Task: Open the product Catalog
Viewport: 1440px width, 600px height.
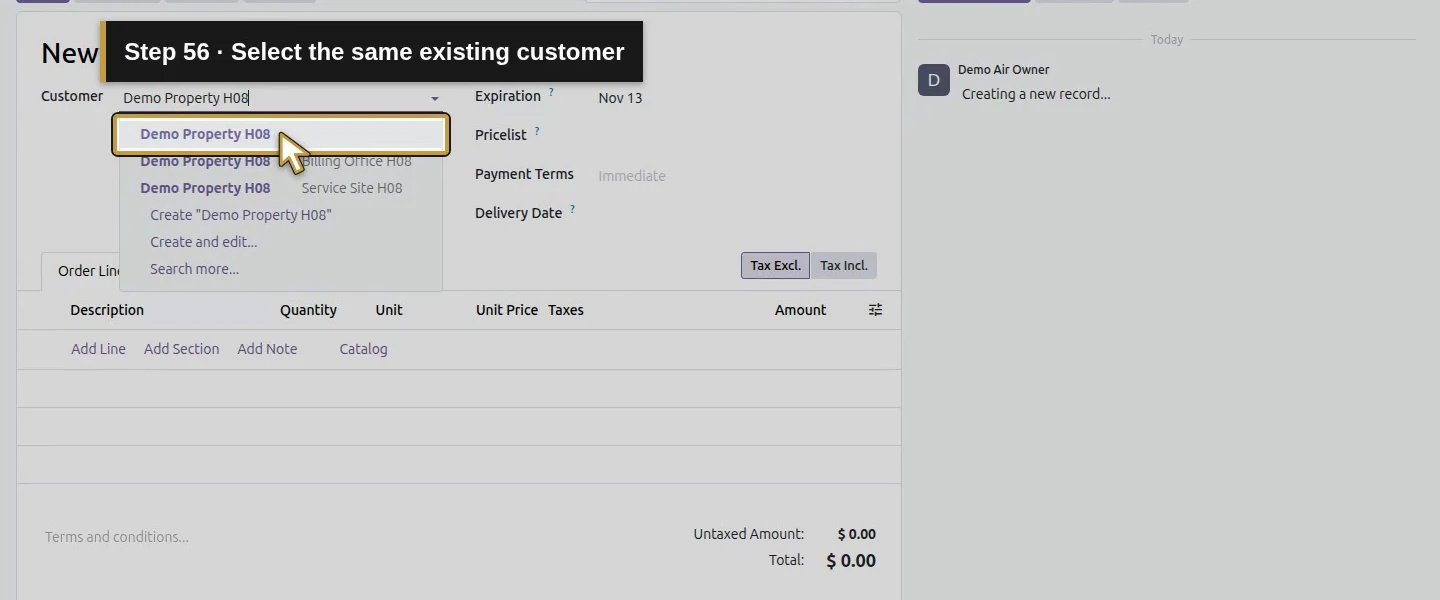Action: (x=363, y=349)
